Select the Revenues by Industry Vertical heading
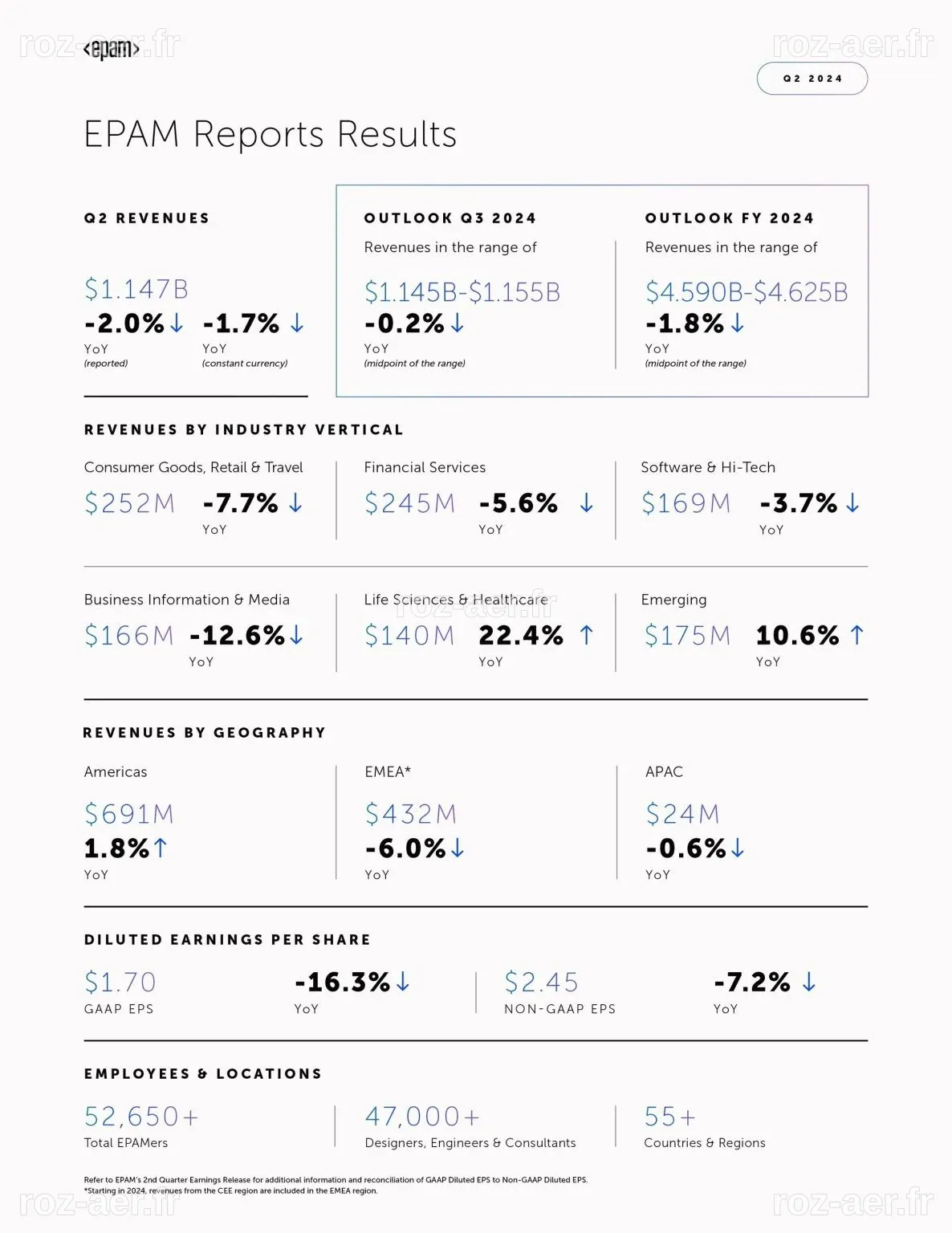Viewport: 952px width, 1233px height. pos(244,429)
